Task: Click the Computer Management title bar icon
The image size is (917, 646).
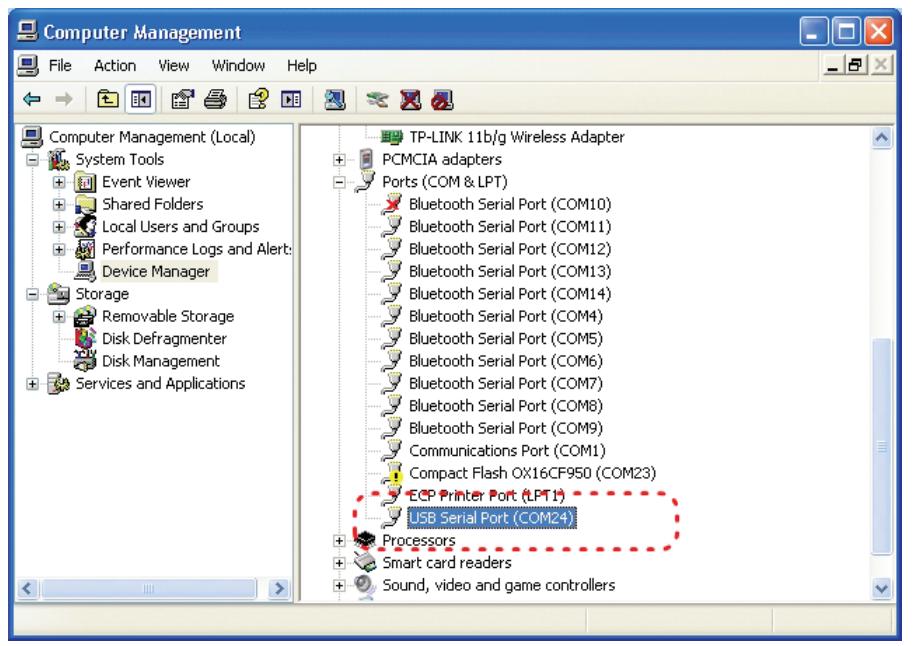Action: 27,30
